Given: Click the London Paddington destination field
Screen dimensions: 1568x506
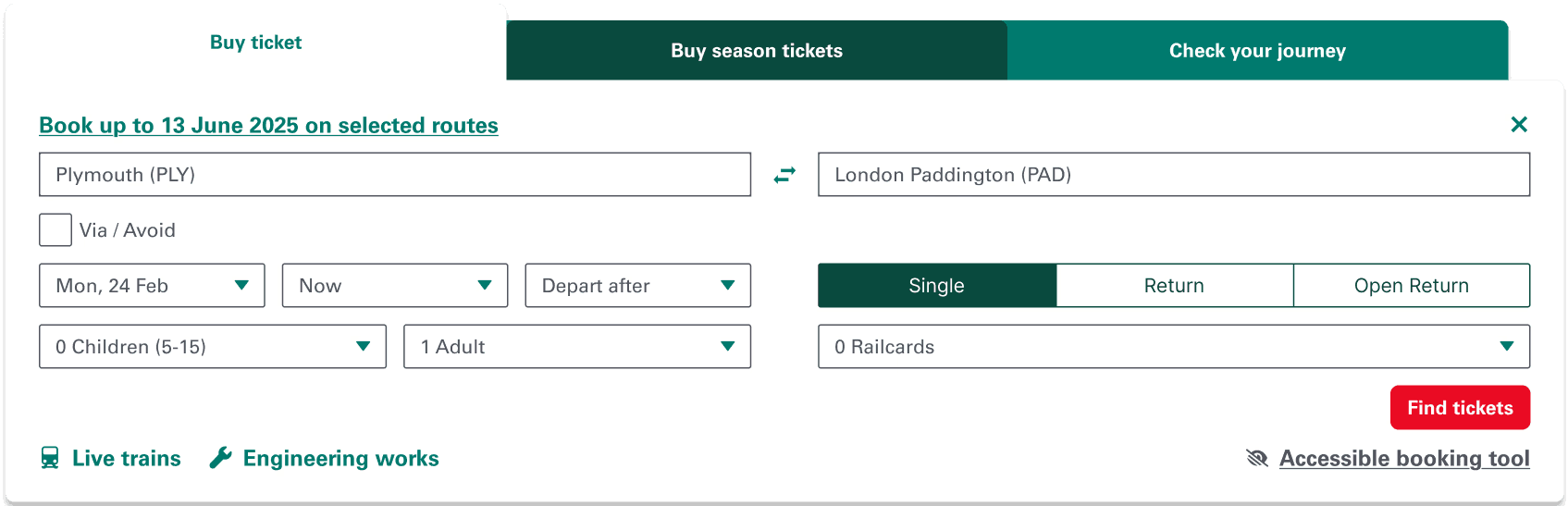Looking at the screenshot, I should tap(1173, 175).
